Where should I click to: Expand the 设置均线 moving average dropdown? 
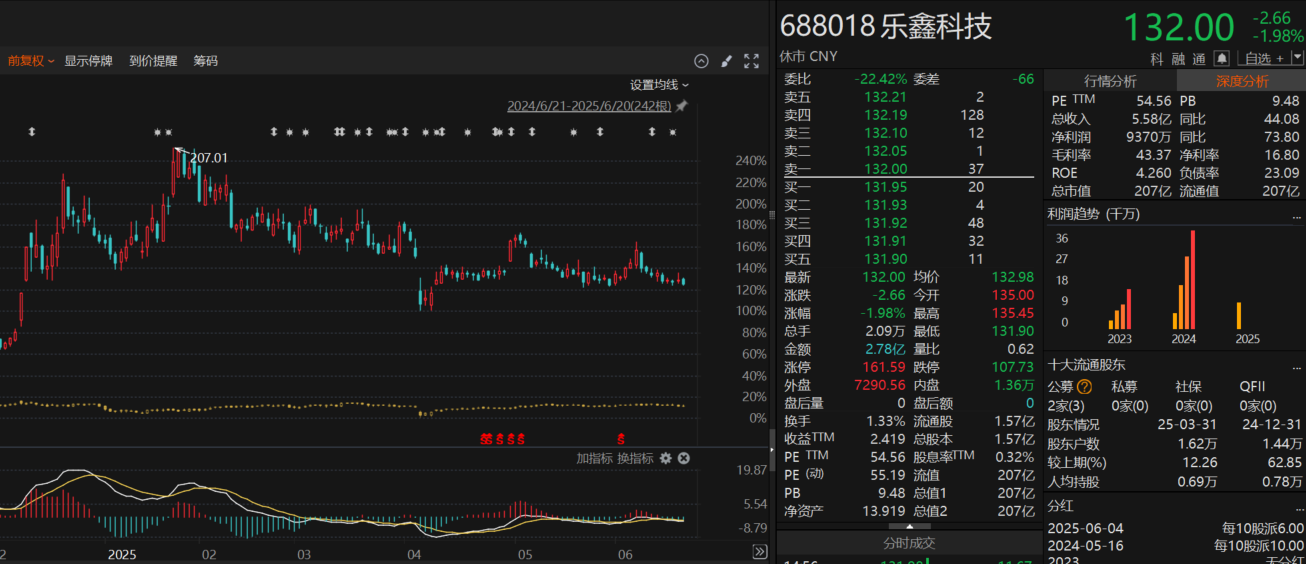(659, 85)
